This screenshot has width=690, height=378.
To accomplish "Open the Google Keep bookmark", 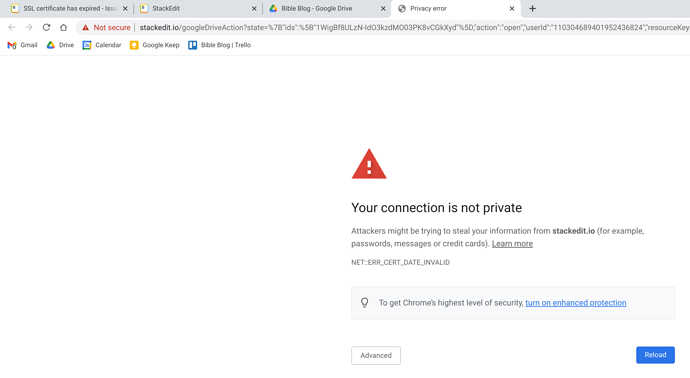I will [x=154, y=45].
